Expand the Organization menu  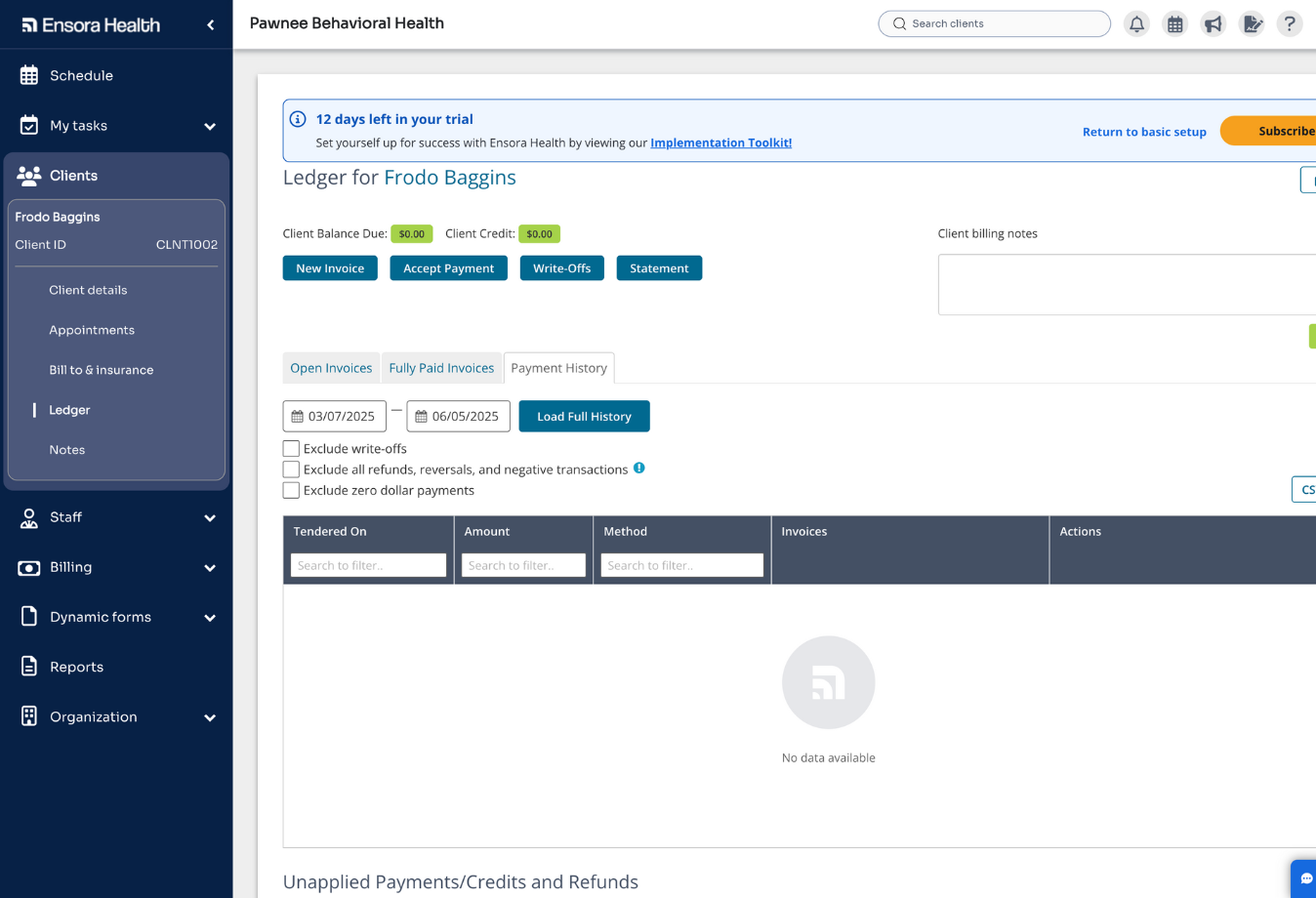point(210,717)
